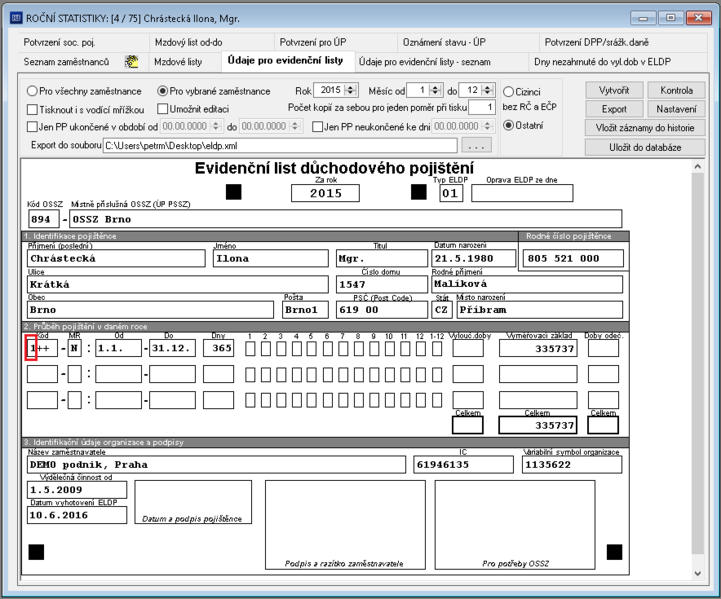Click scrollbar up arrow of the form

click(x=698, y=166)
